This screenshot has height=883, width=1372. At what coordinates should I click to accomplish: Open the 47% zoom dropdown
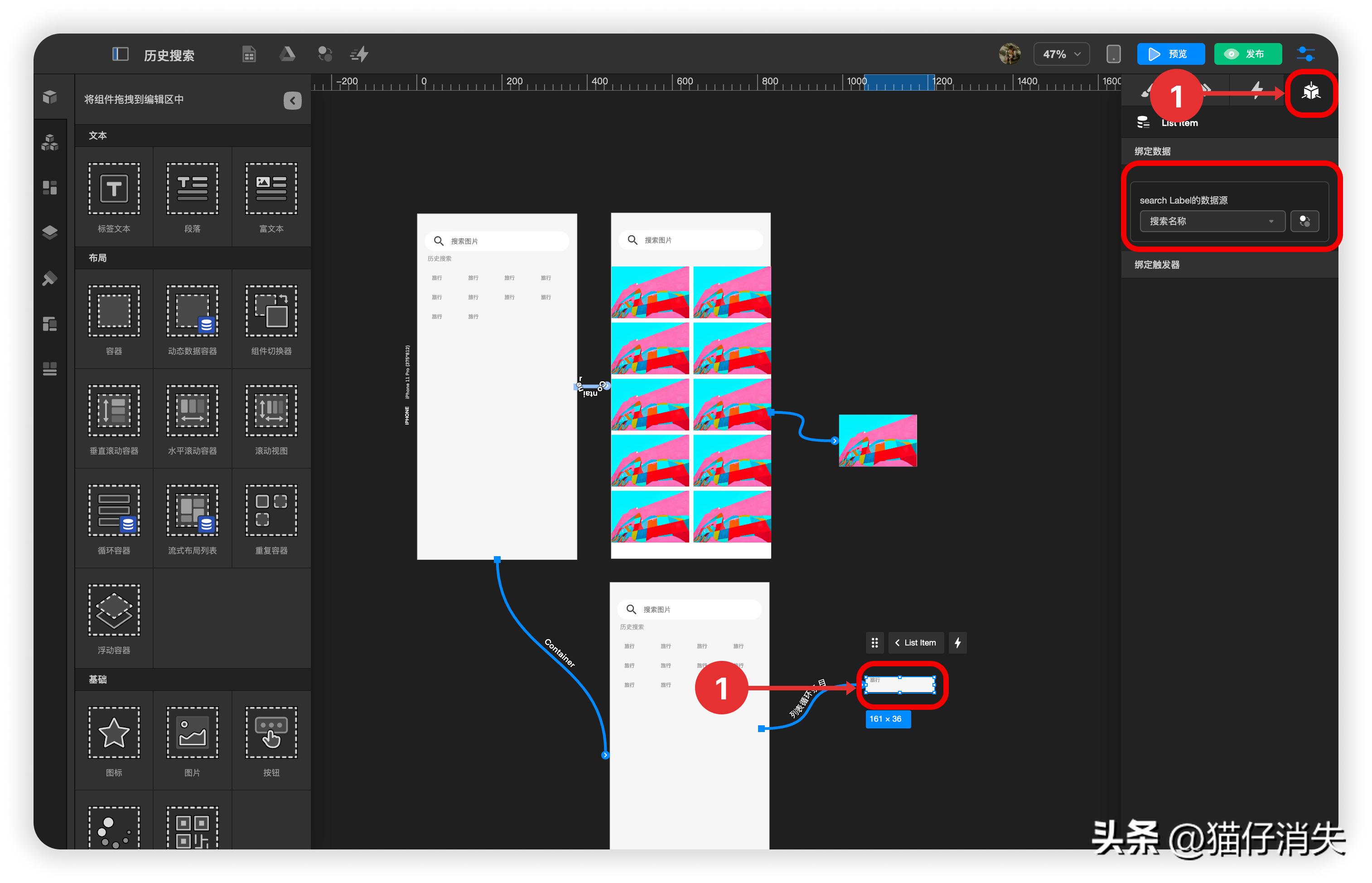click(1060, 54)
